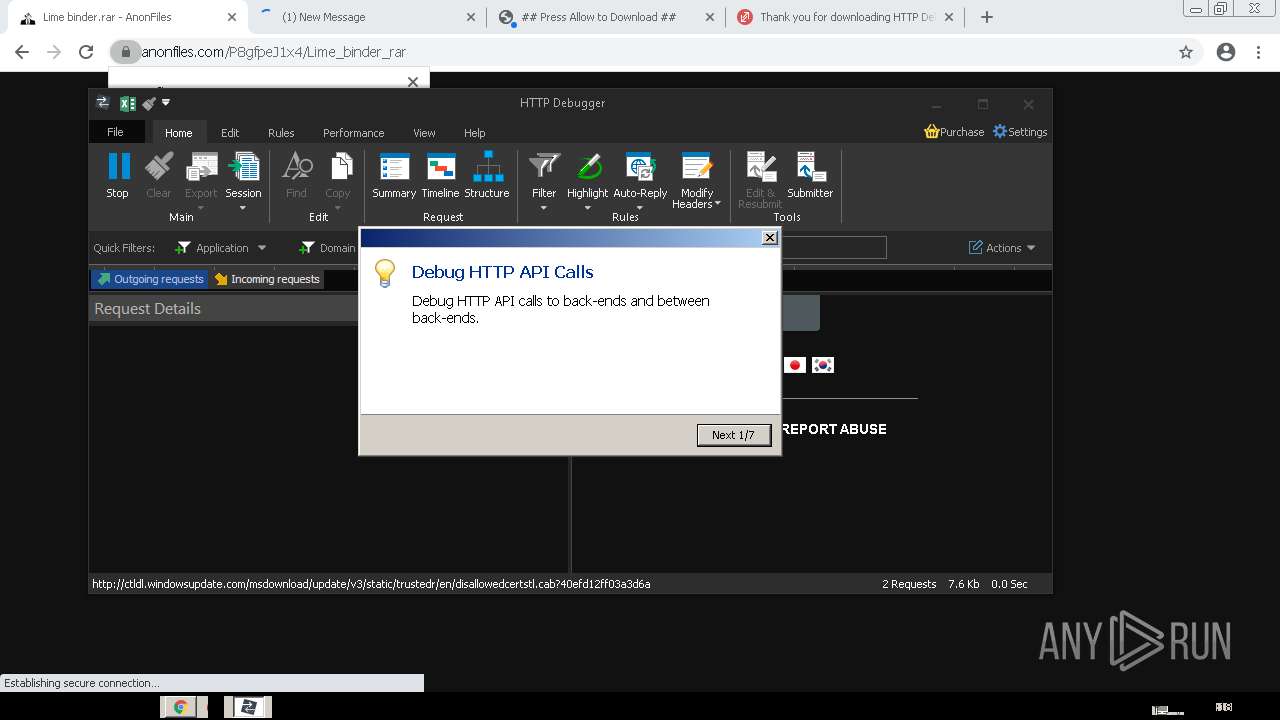Screen dimensions: 1280x720
Task: Expand the Auto-Reply dropdown arrow
Action: tap(640, 208)
